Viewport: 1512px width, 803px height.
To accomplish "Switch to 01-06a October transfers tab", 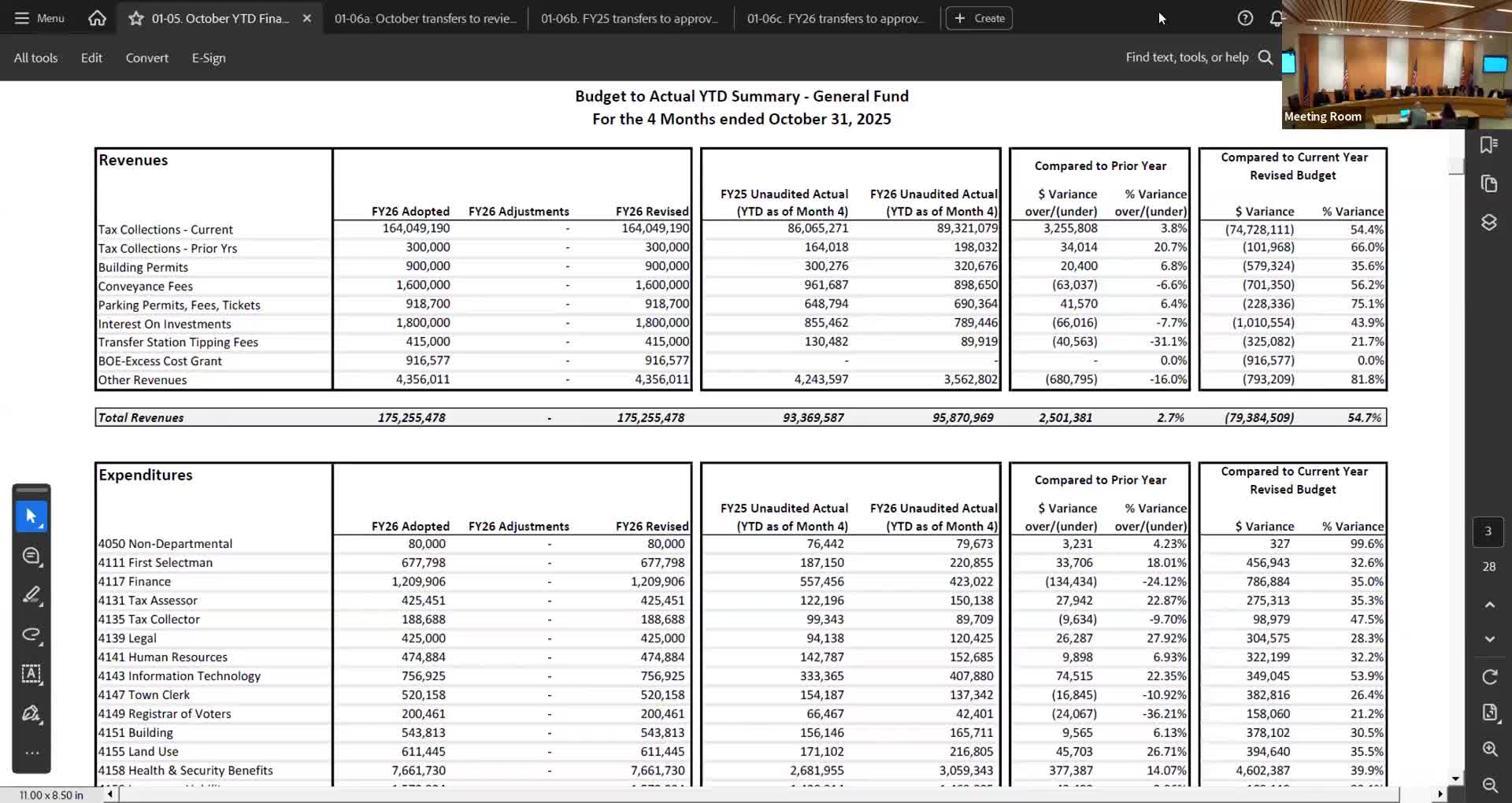I will point(424,18).
